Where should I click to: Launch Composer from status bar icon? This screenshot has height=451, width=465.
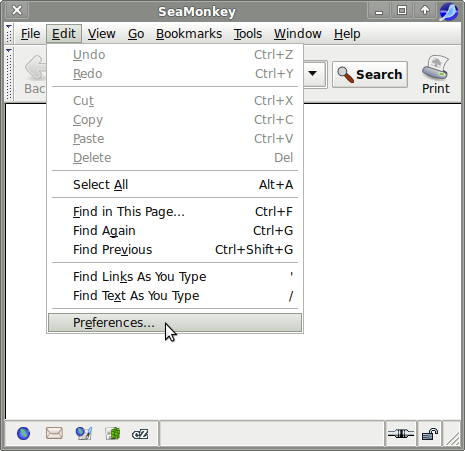point(84,433)
